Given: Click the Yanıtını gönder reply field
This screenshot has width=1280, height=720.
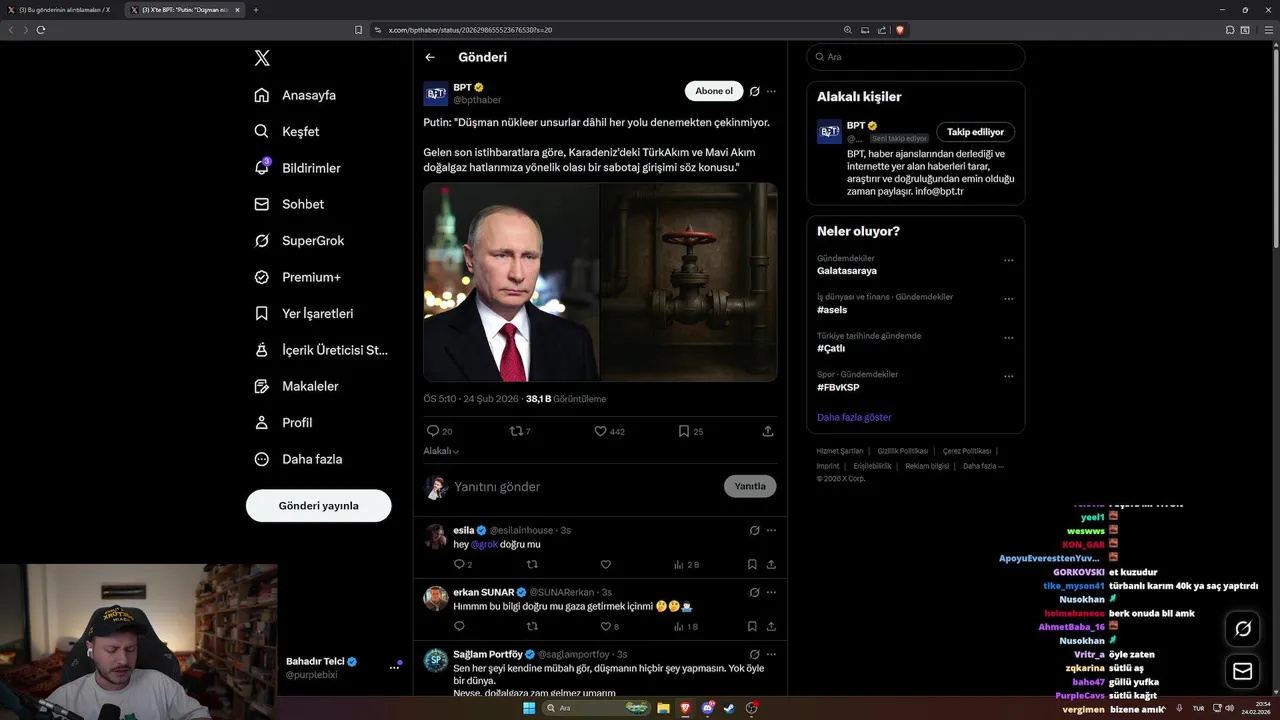Looking at the screenshot, I should click(585, 486).
